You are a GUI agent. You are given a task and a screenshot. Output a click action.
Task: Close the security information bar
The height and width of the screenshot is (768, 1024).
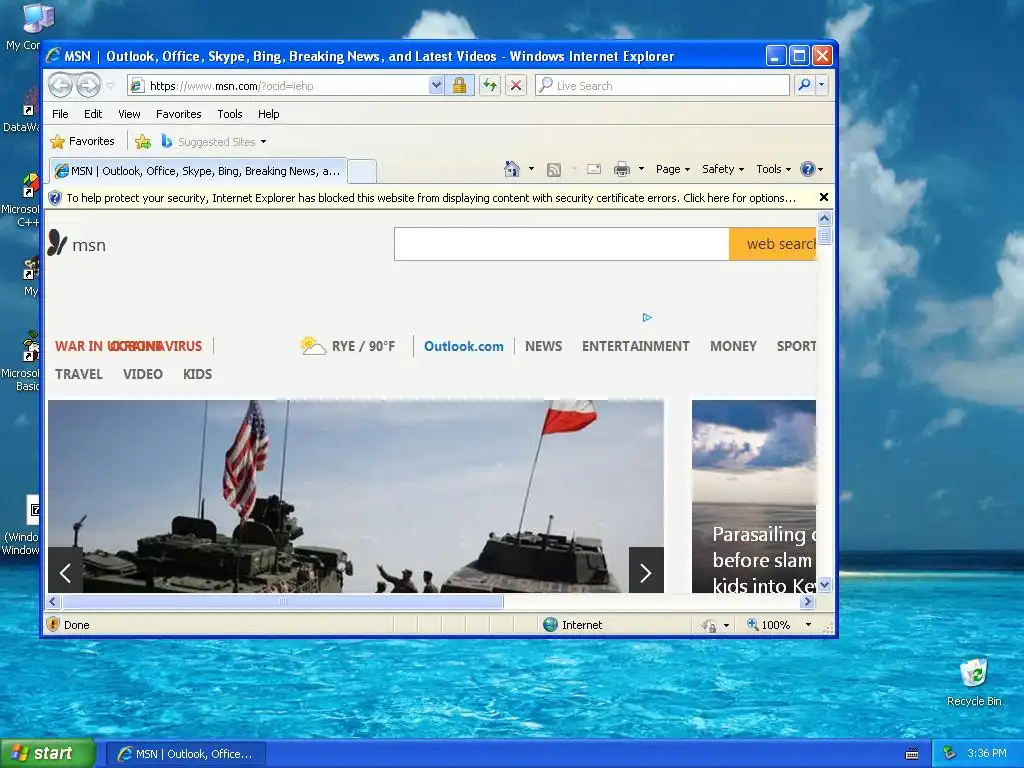[x=824, y=197]
